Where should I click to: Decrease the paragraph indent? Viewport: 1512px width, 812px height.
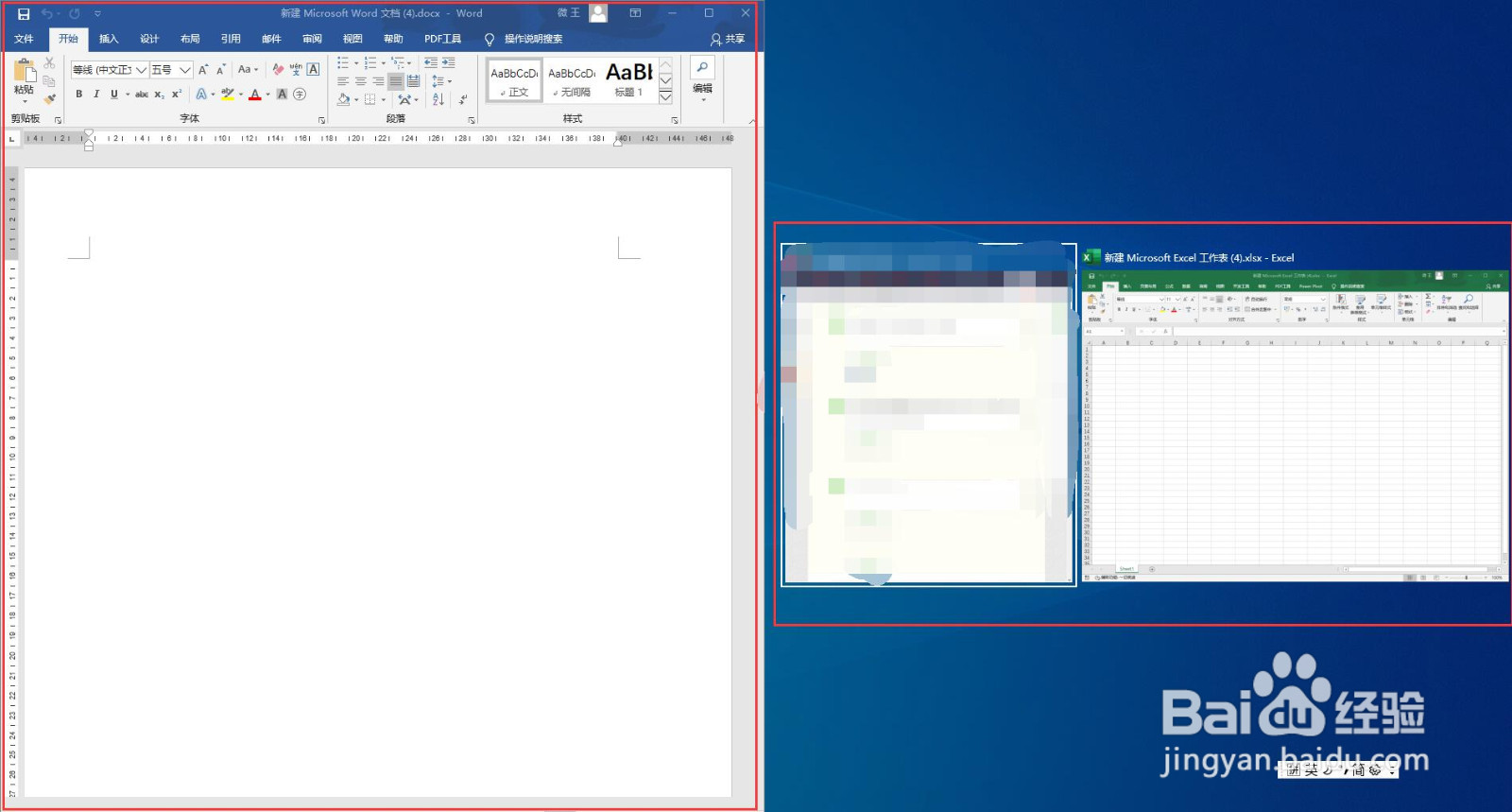[x=431, y=63]
